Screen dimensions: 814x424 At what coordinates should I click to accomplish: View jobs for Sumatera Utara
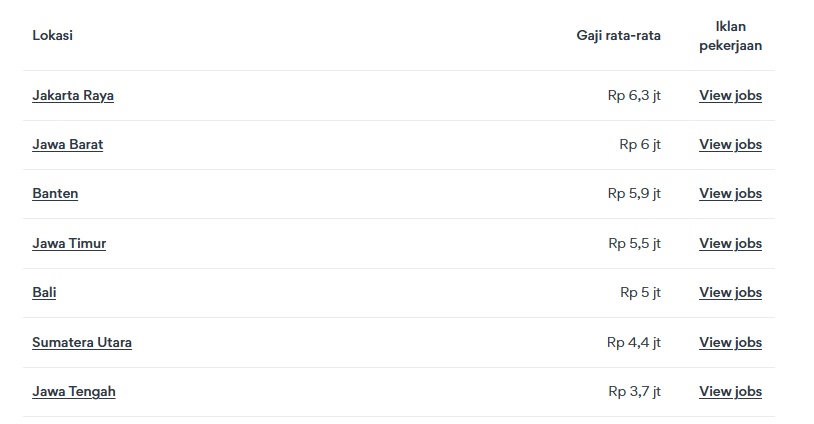click(730, 343)
